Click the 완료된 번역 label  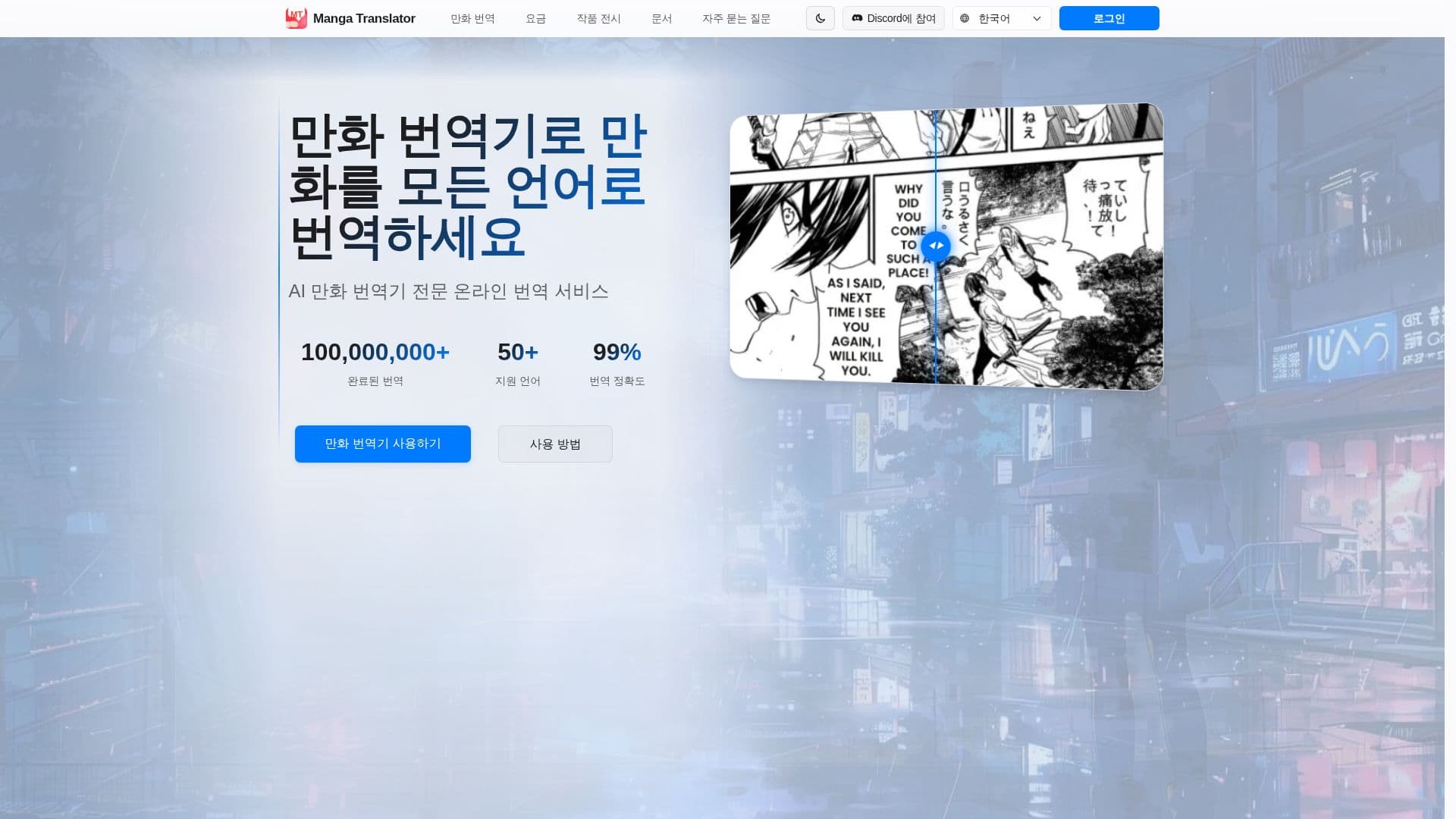pos(375,381)
